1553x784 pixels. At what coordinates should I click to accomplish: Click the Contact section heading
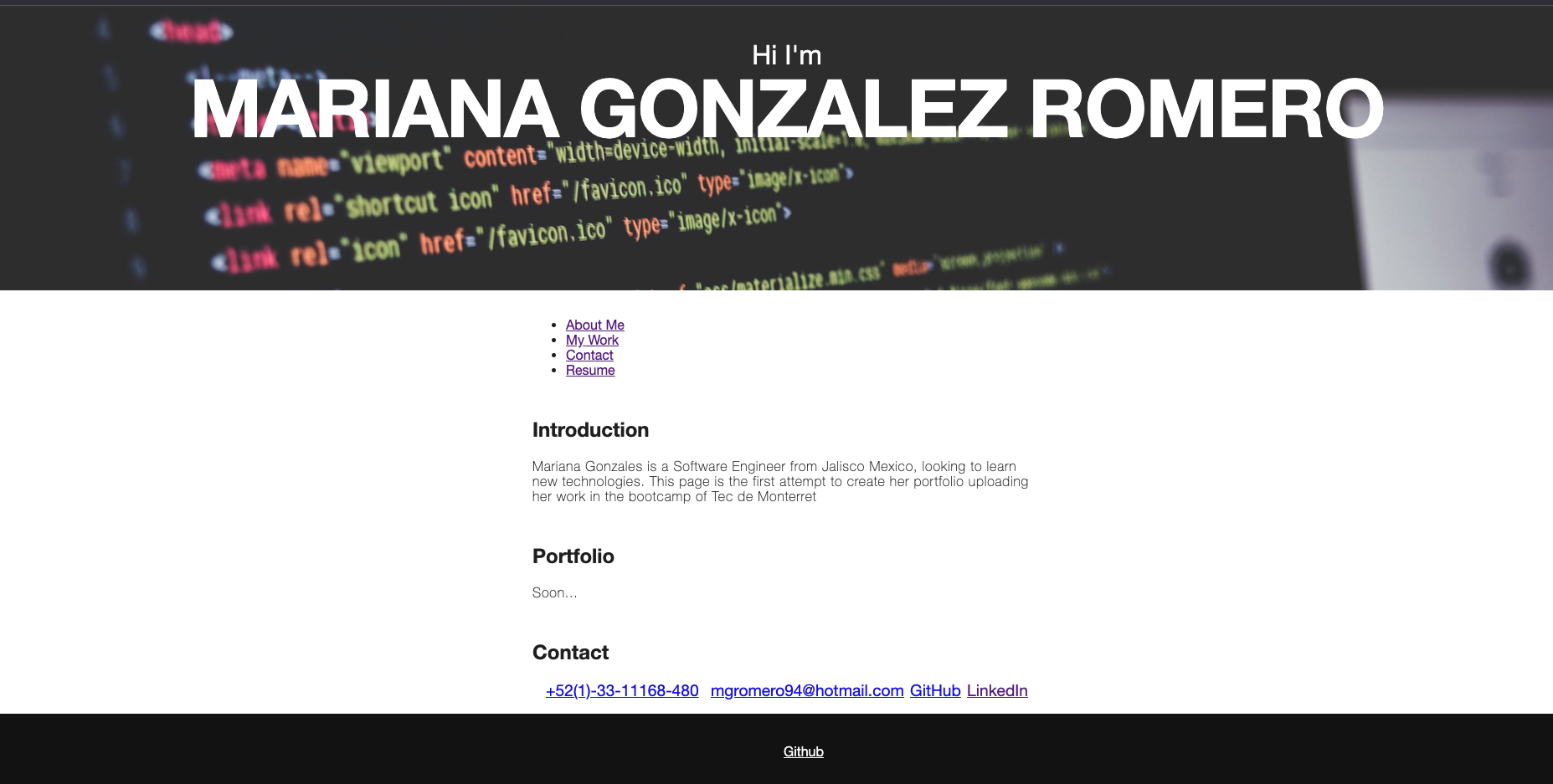tap(570, 653)
